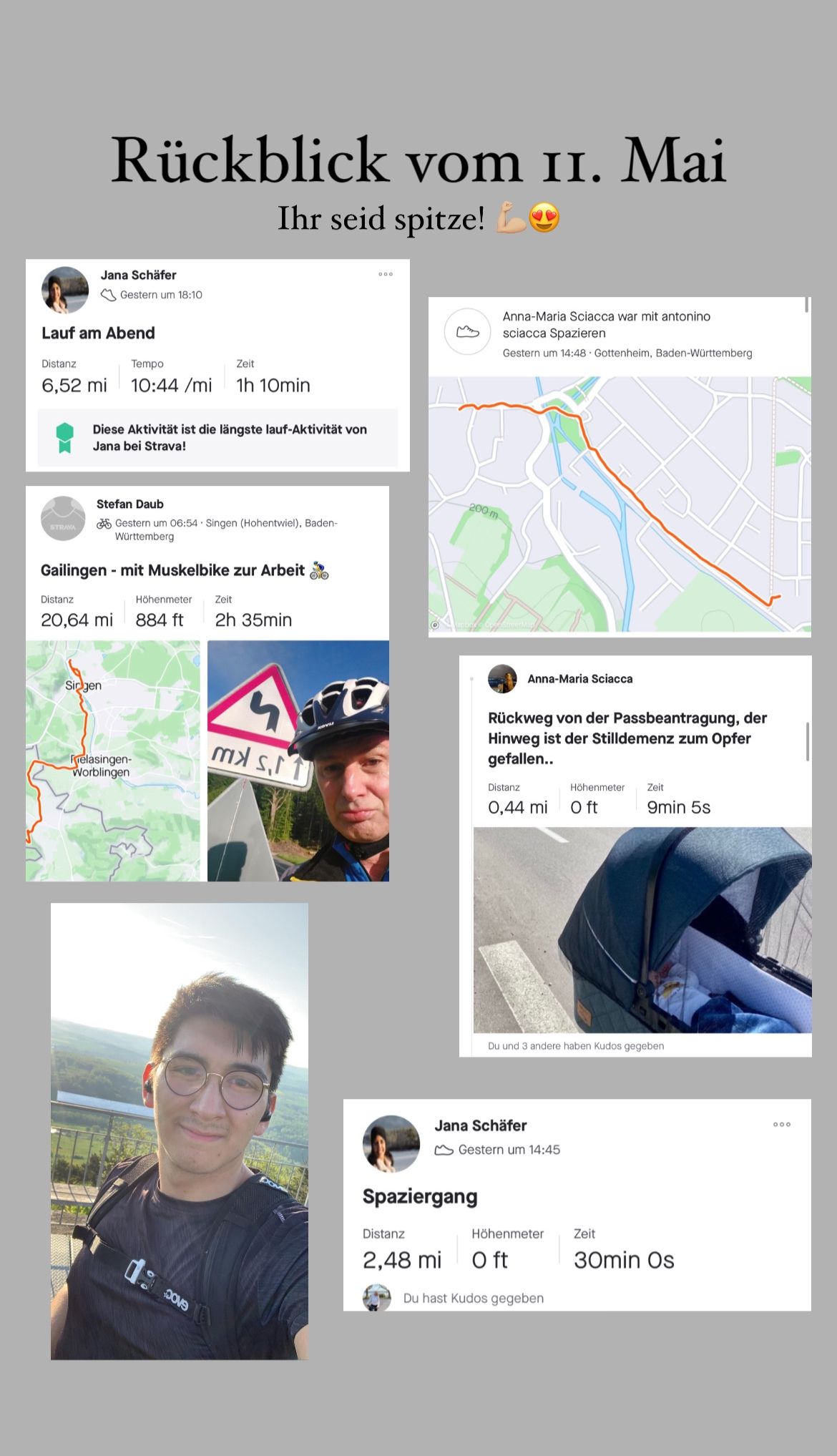The width and height of the screenshot is (837, 1456).
Task: Click Jana Schäfer's avatar on the Spaziergang card
Action: click(x=391, y=1143)
